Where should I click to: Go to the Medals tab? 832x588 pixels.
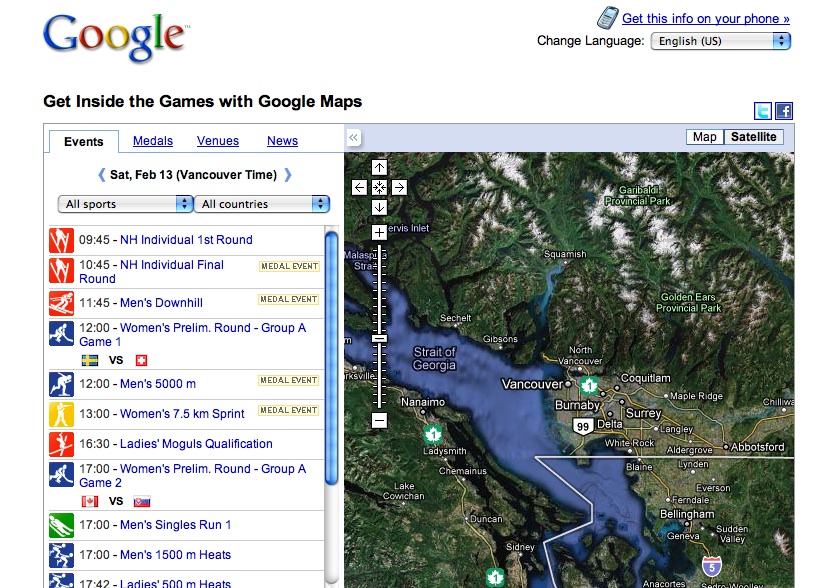point(153,141)
